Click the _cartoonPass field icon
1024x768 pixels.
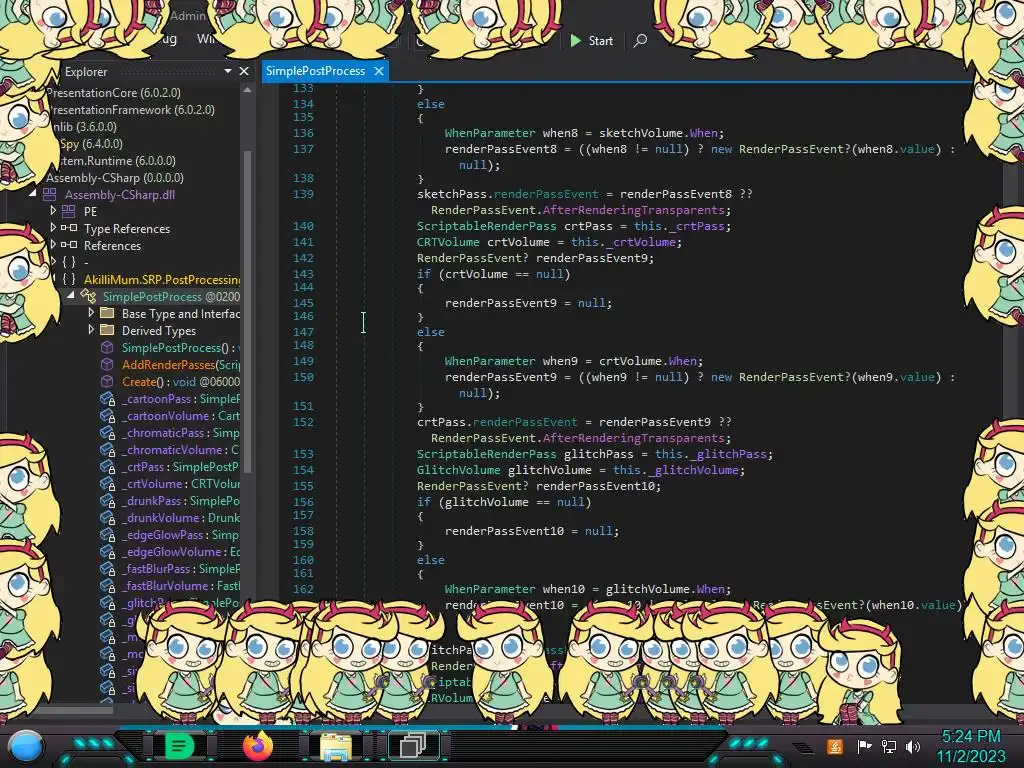107,398
